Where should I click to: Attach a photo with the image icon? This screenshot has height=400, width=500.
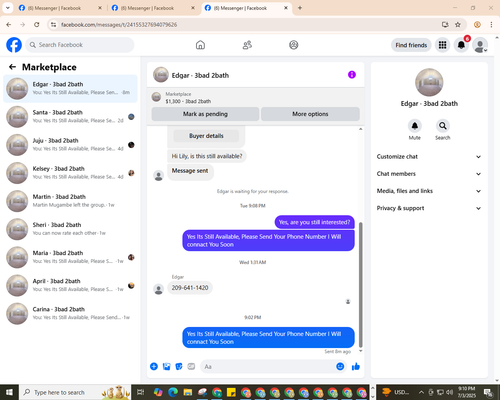pos(166,367)
